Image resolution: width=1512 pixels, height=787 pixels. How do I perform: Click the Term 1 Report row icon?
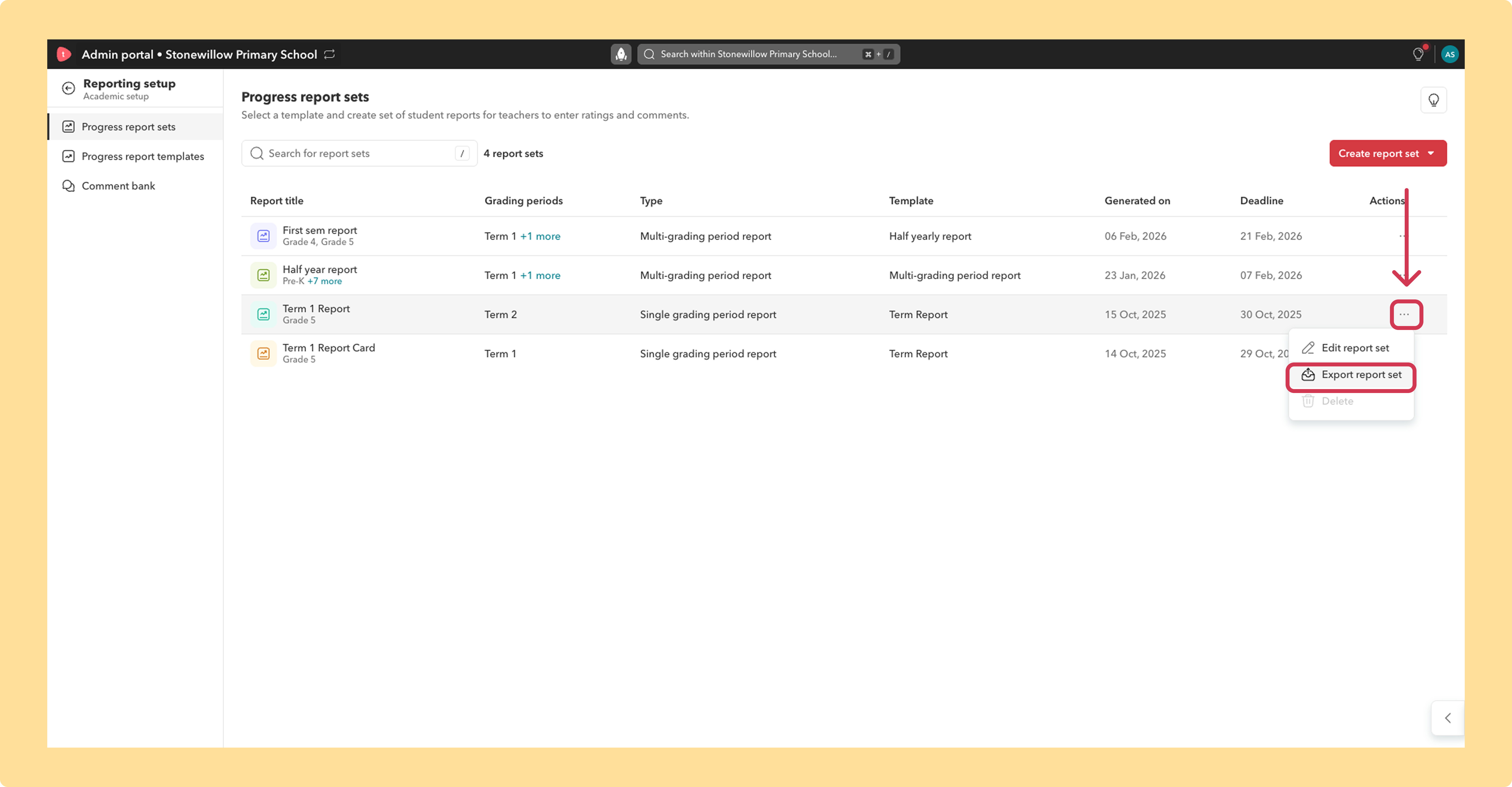(264, 314)
